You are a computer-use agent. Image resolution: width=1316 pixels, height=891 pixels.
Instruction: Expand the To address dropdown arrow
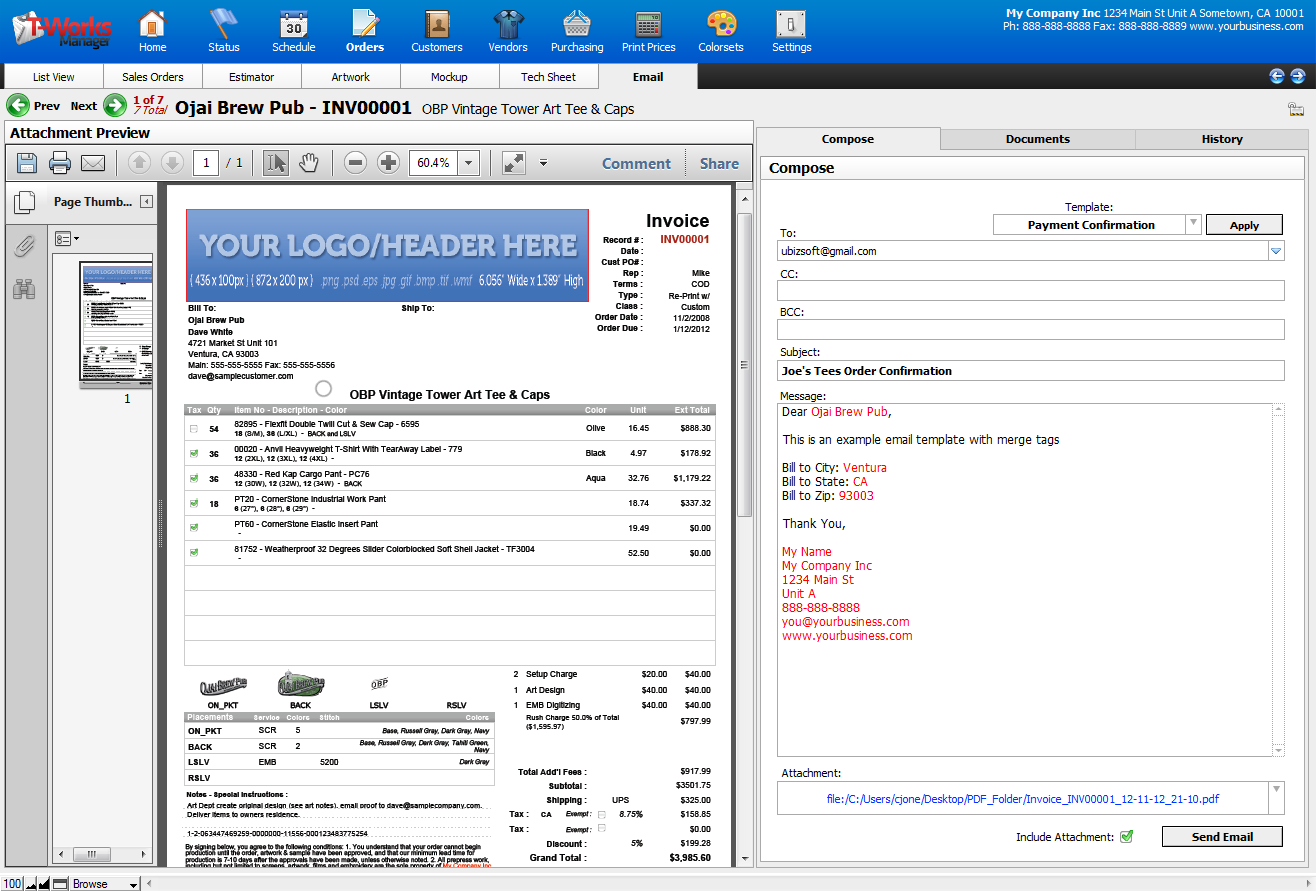1276,251
